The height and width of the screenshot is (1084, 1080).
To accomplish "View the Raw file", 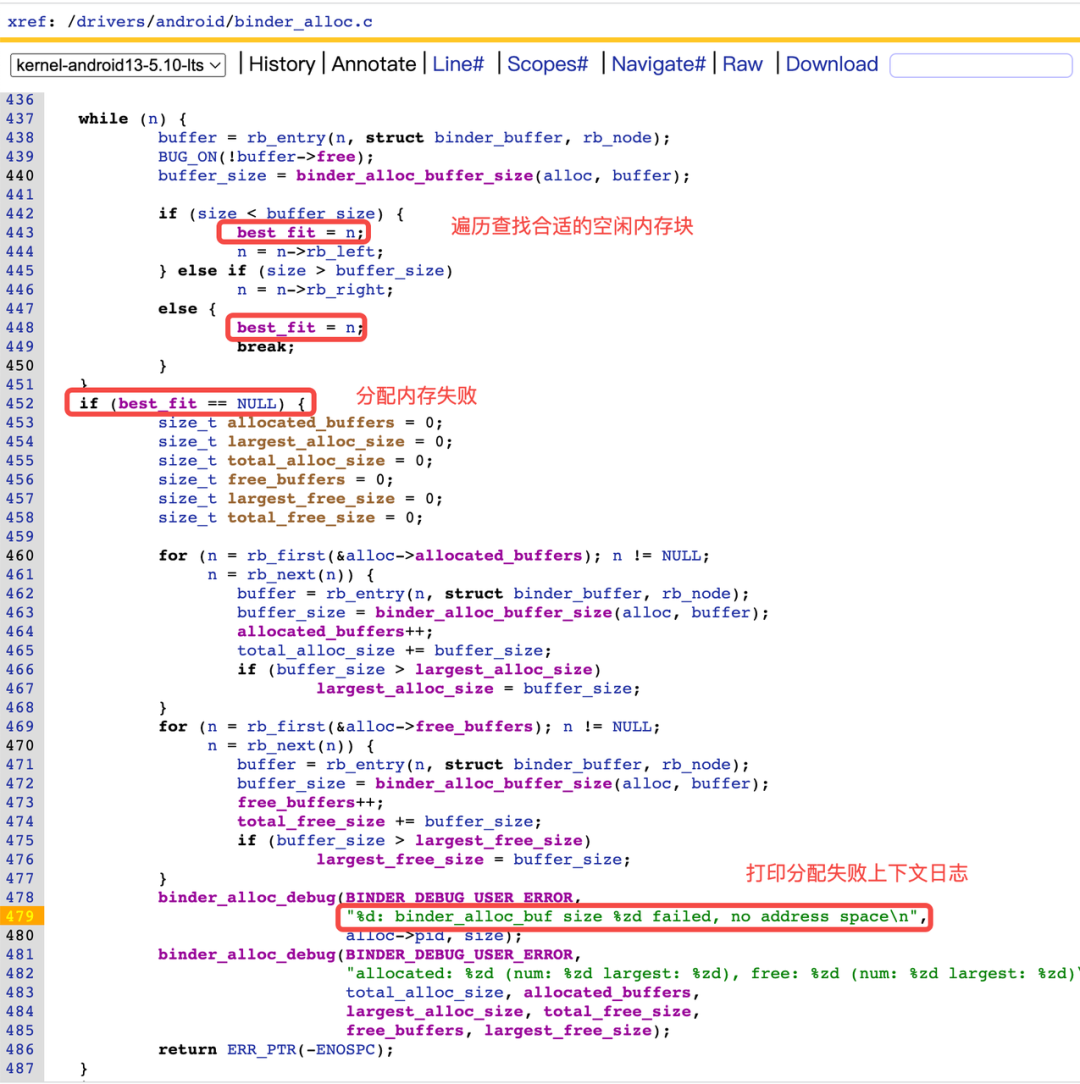I will (x=742, y=64).
